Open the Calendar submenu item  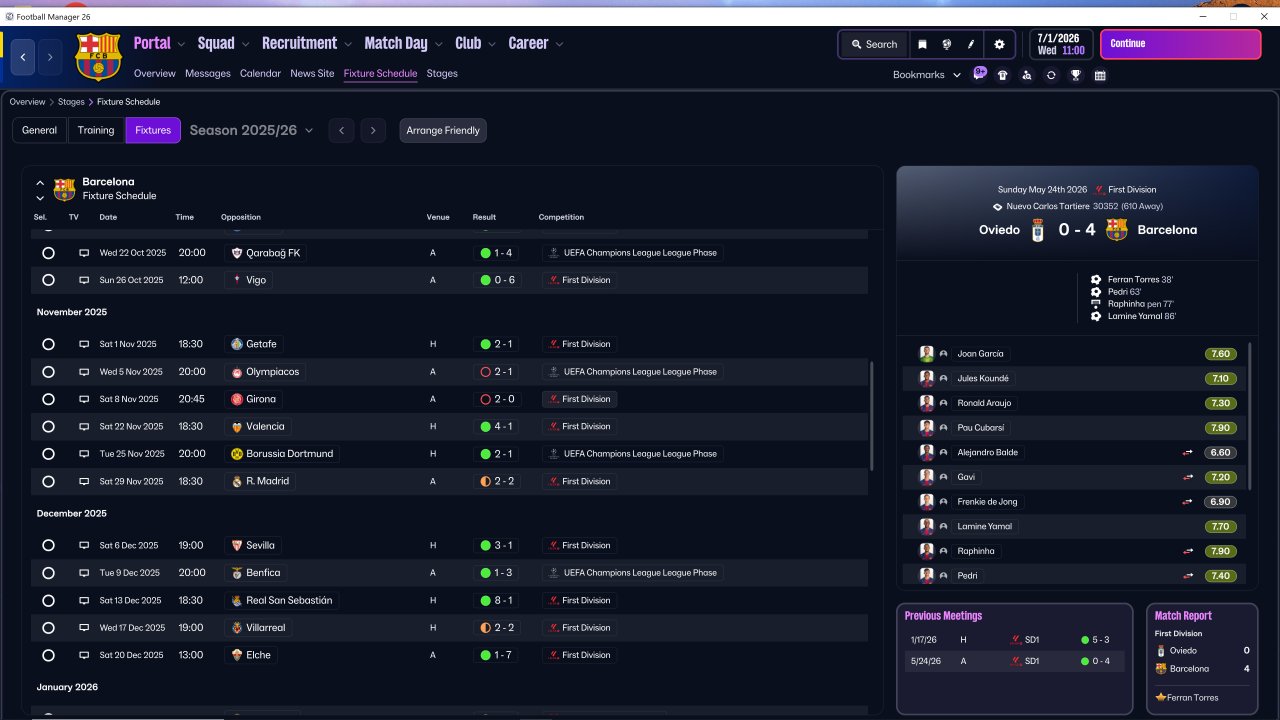pyautogui.click(x=260, y=74)
